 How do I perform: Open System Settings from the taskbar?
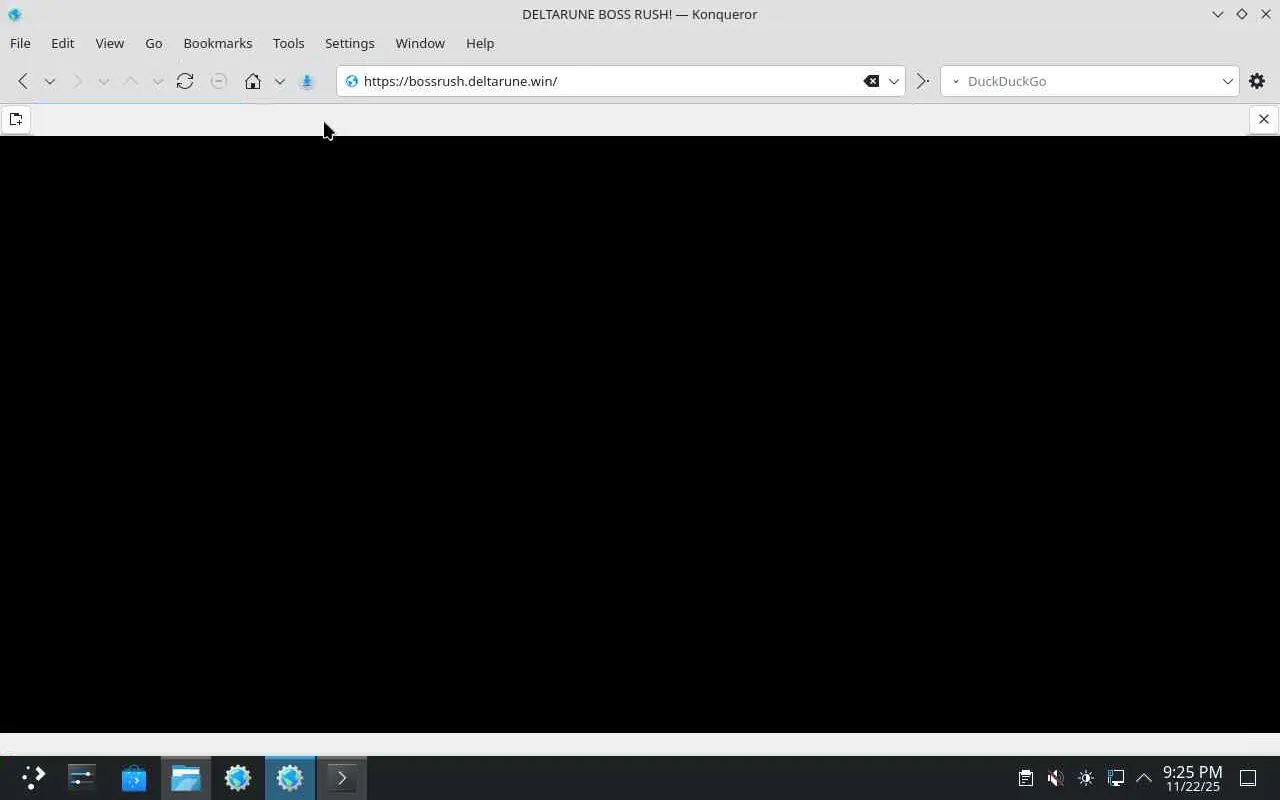[81, 778]
